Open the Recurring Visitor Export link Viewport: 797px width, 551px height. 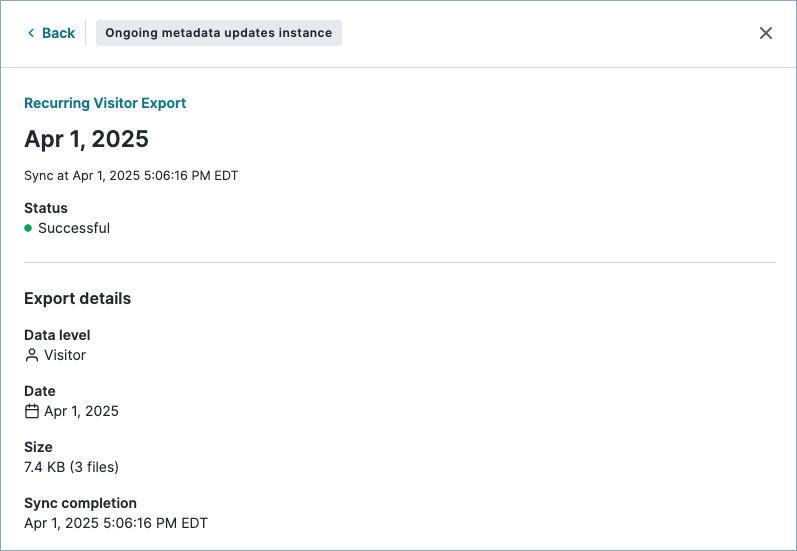(105, 103)
